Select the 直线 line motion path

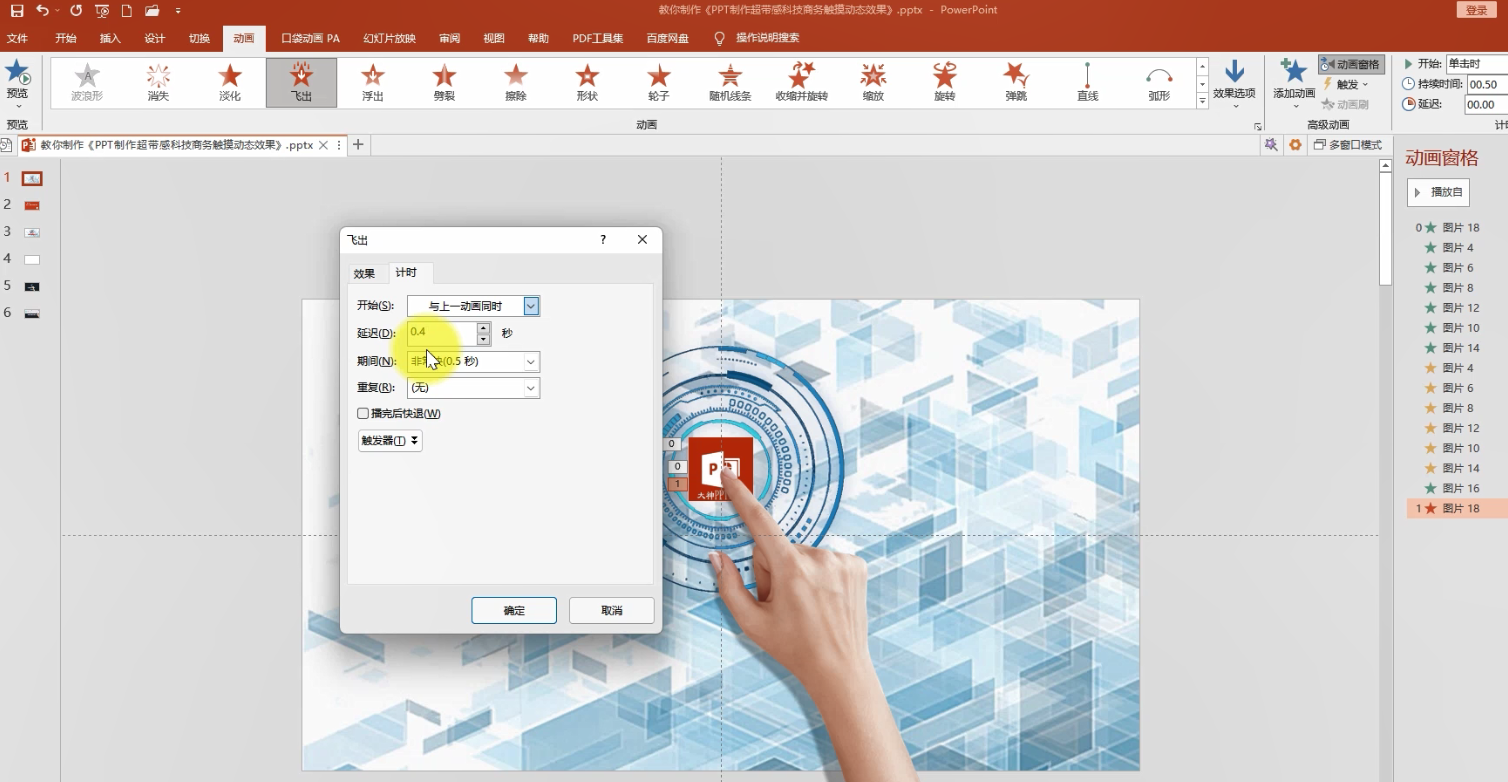[1087, 82]
